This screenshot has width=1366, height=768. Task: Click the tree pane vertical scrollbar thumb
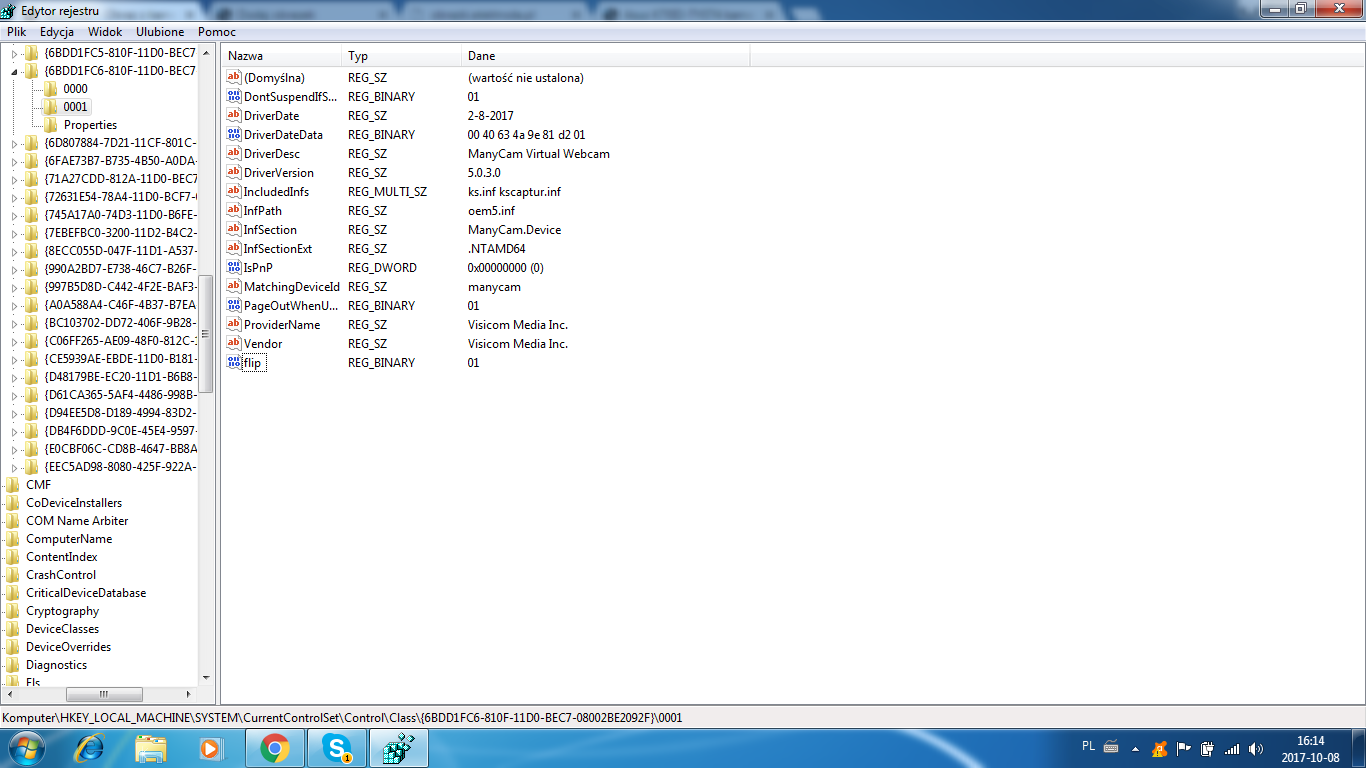(206, 333)
